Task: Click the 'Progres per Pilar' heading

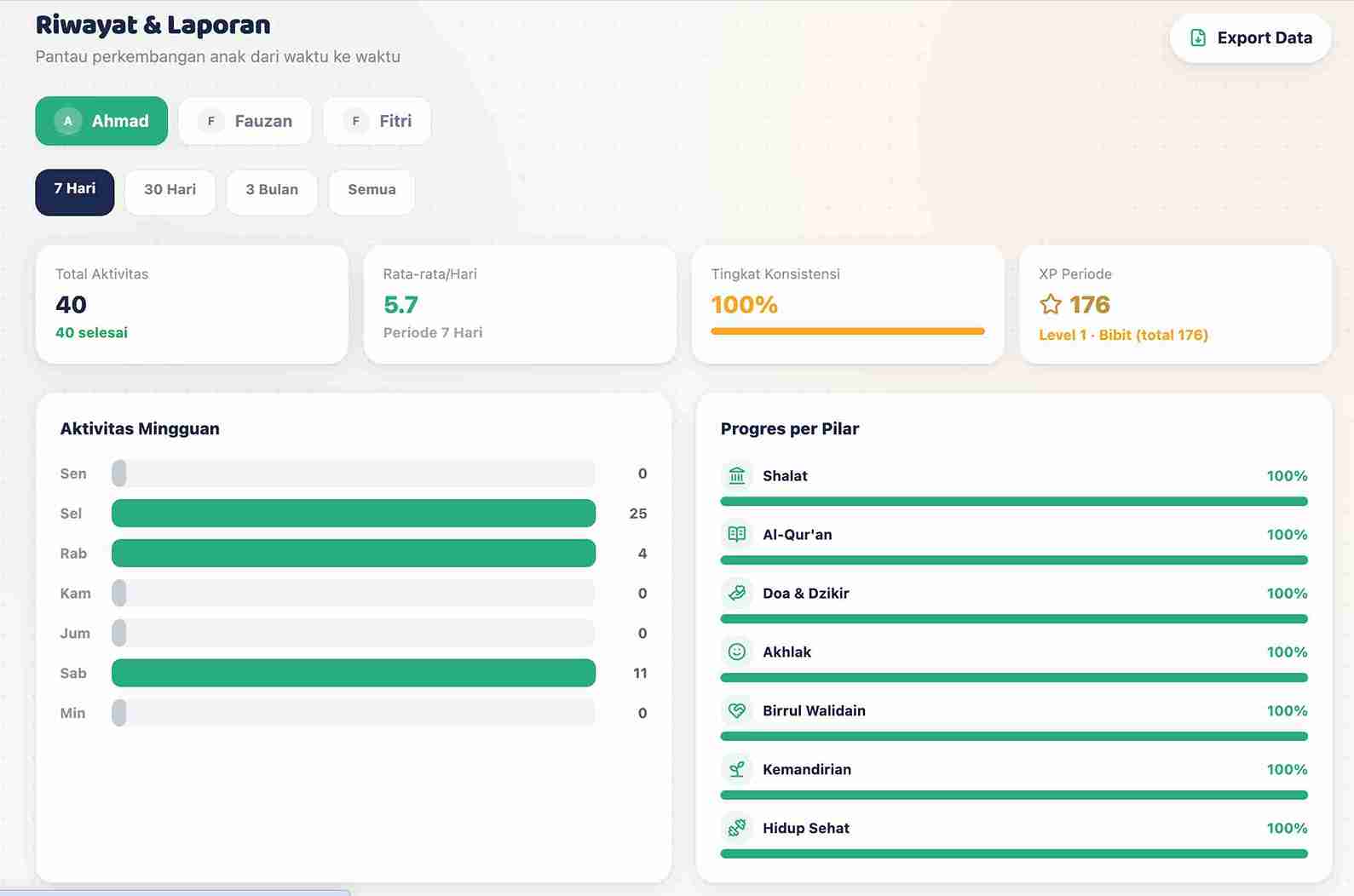Action: (x=790, y=429)
